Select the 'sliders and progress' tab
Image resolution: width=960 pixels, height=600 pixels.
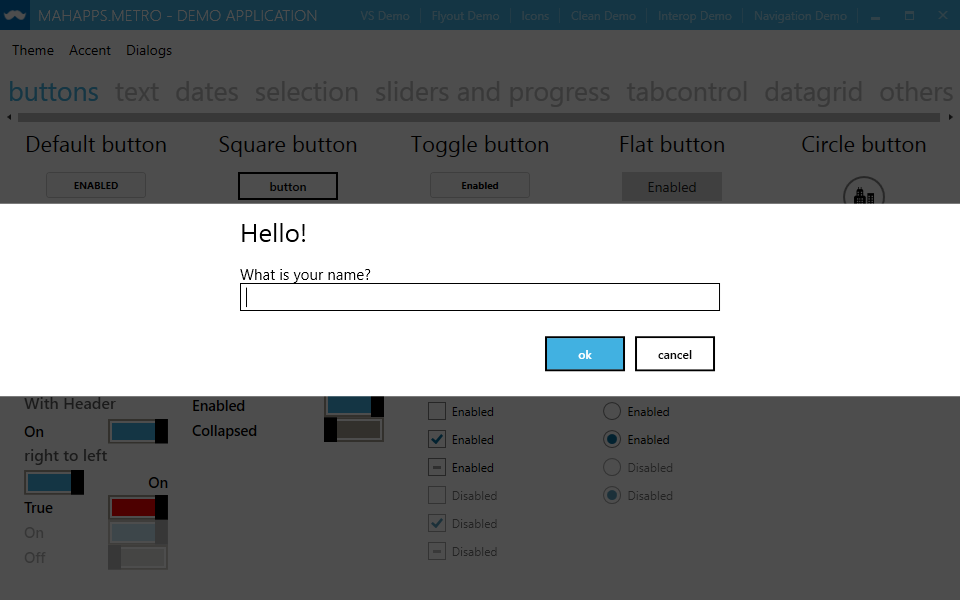(492, 92)
